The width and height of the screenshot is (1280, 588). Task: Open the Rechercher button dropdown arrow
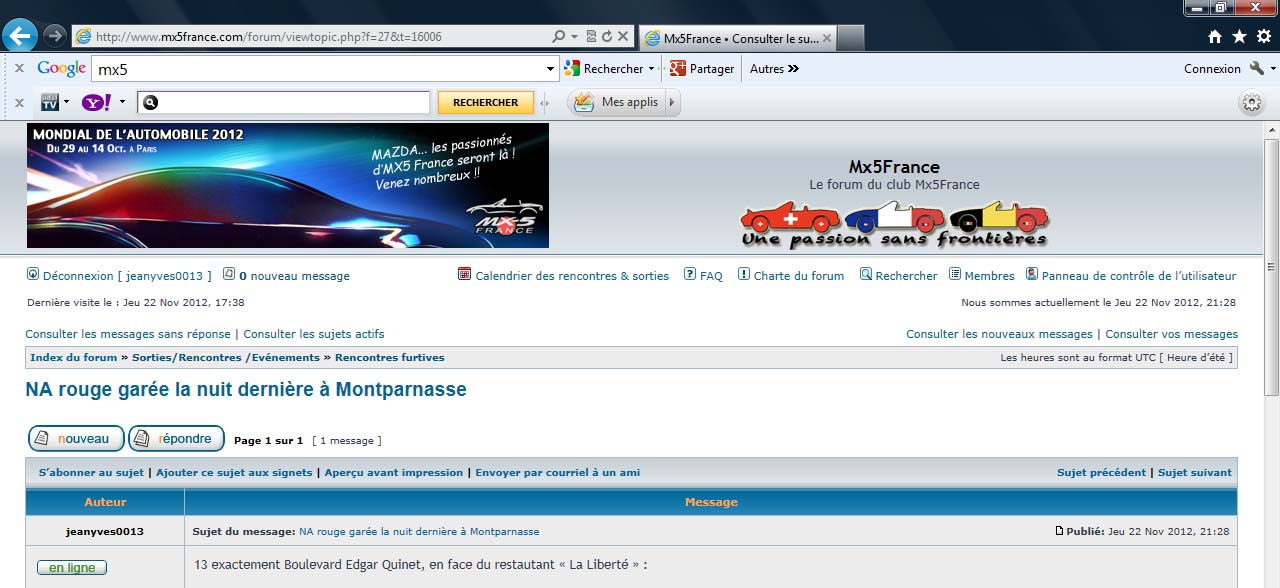(651, 69)
